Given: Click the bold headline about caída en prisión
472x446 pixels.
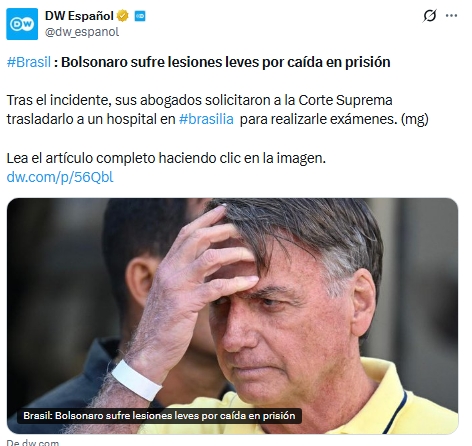Looking at the screenshot, I should (x=226, y=62).
